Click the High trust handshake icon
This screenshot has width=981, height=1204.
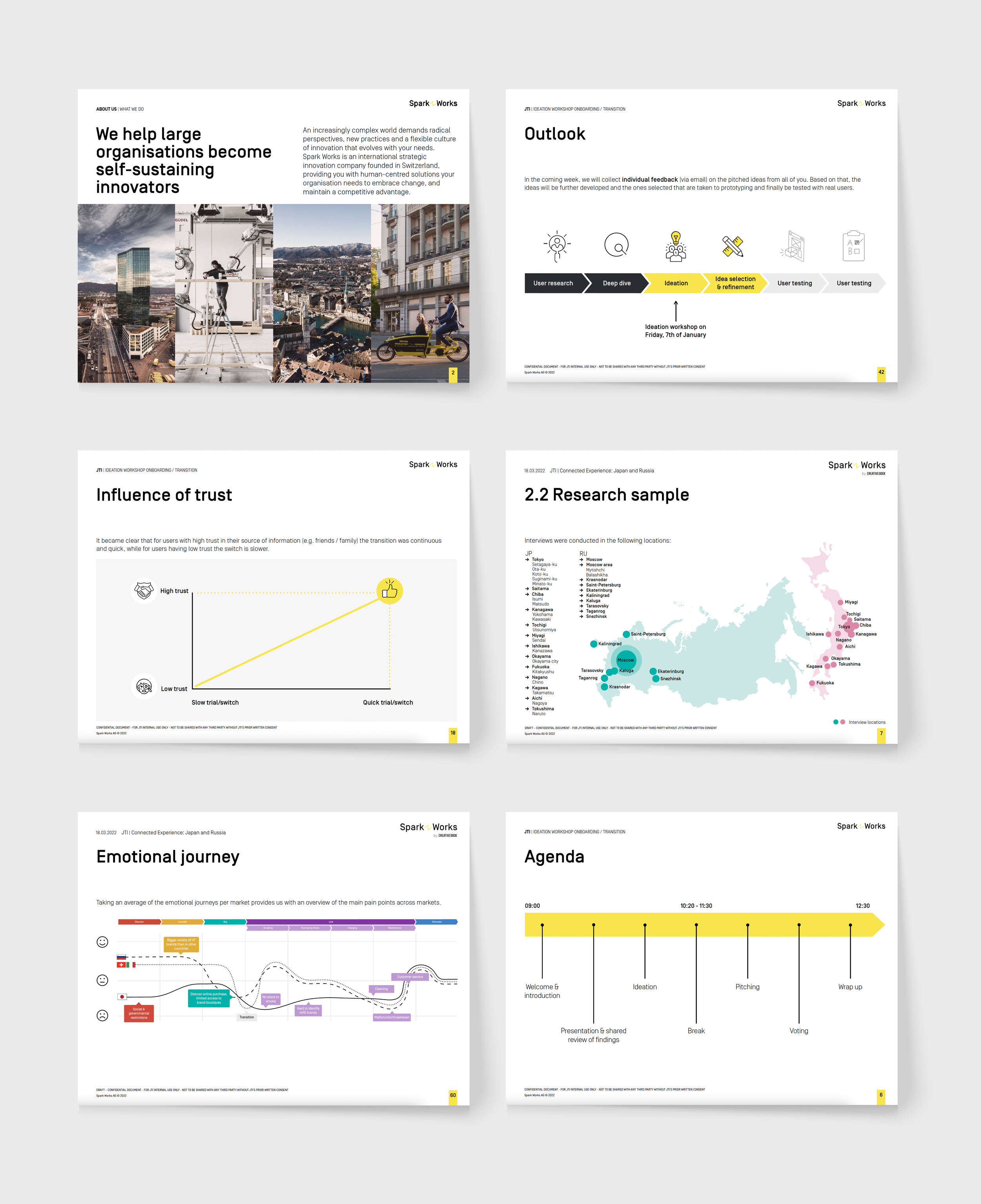coord(144,590)
